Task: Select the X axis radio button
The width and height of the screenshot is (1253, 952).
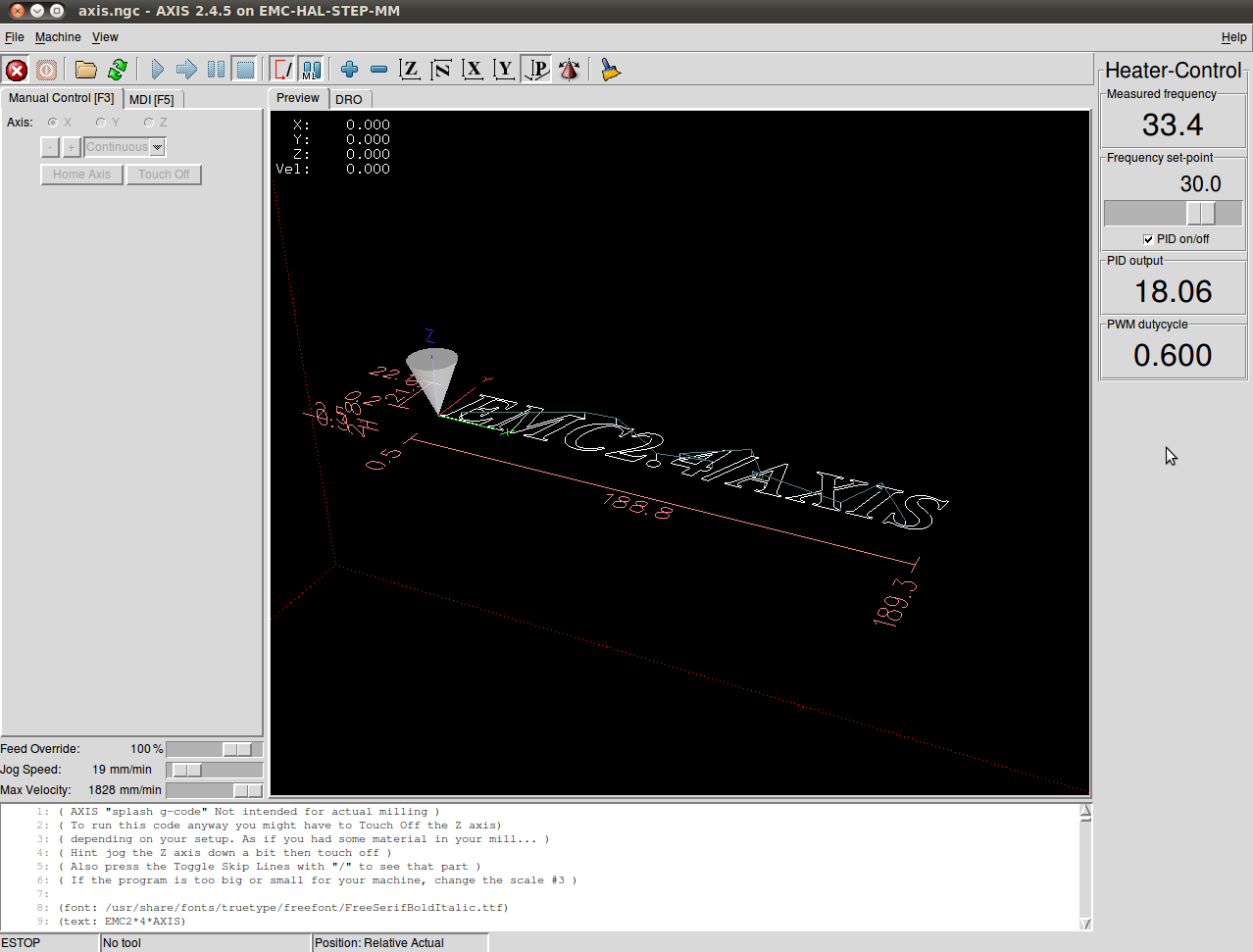Action: click(x=53, y=123)
